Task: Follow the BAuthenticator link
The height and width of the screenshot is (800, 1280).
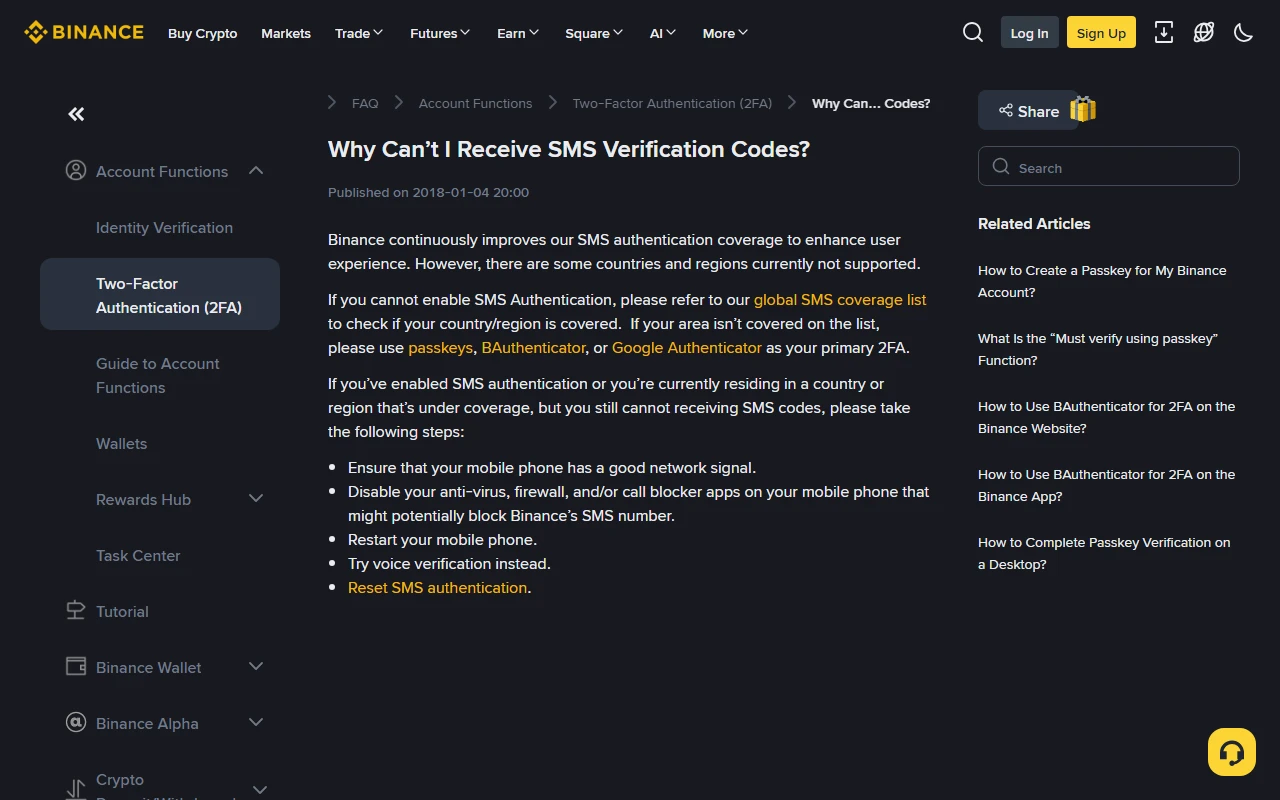Action: click(533, 347)
